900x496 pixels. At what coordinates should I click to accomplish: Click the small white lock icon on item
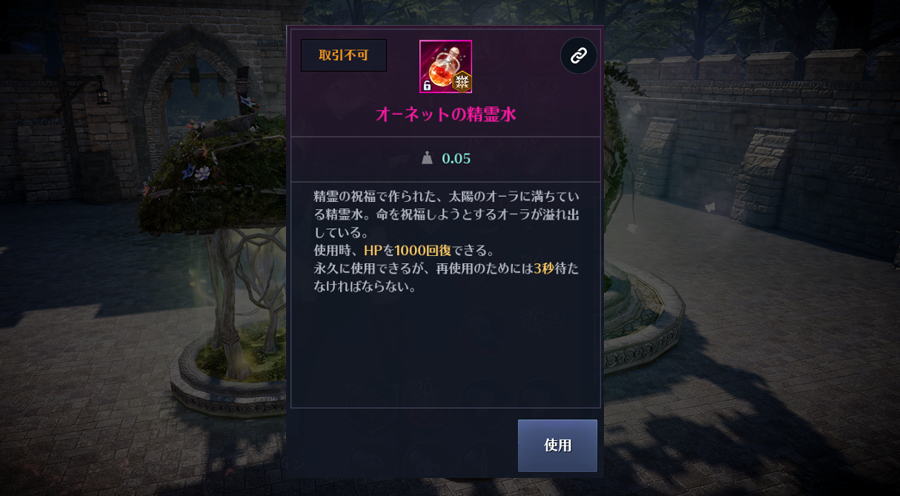click(427, 86)
